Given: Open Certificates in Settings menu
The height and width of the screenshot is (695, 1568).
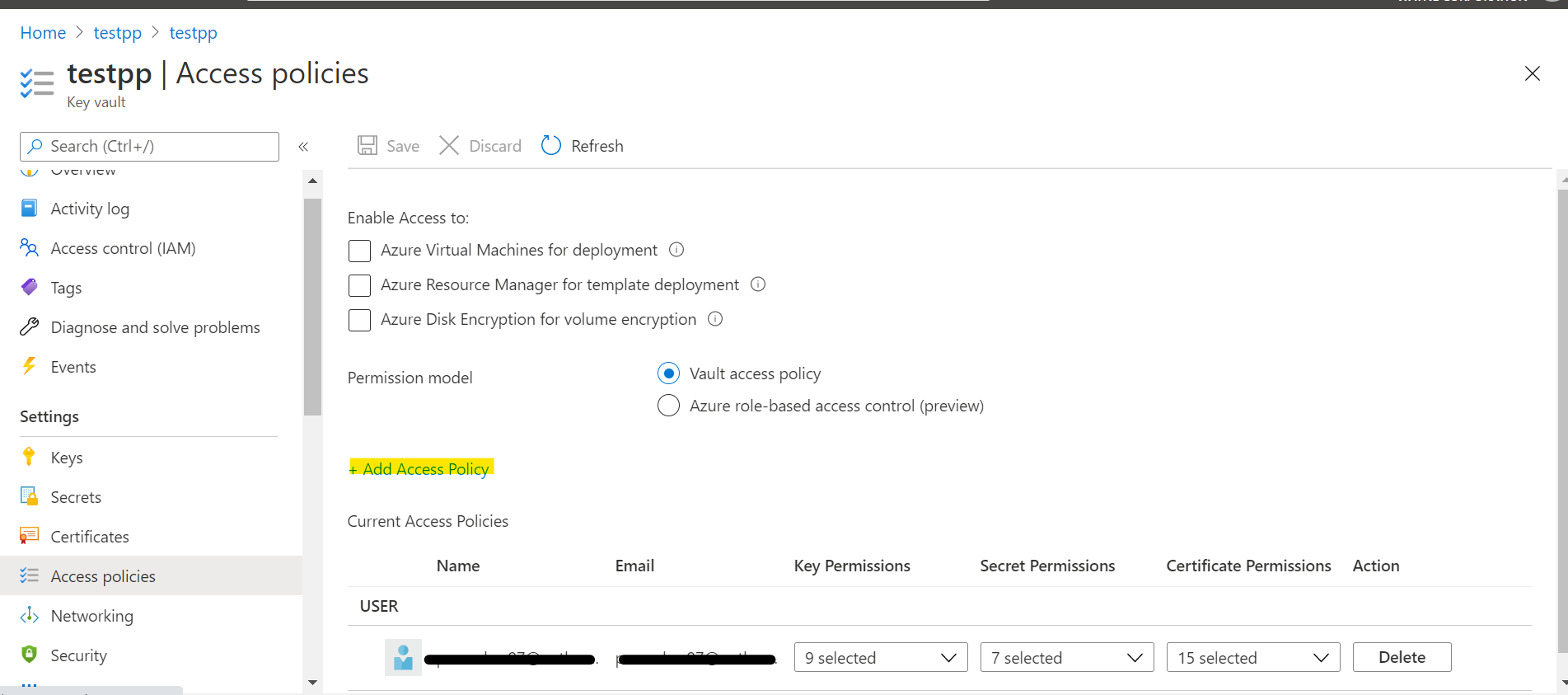Looking at the screenshot, I should click(151, 537).
